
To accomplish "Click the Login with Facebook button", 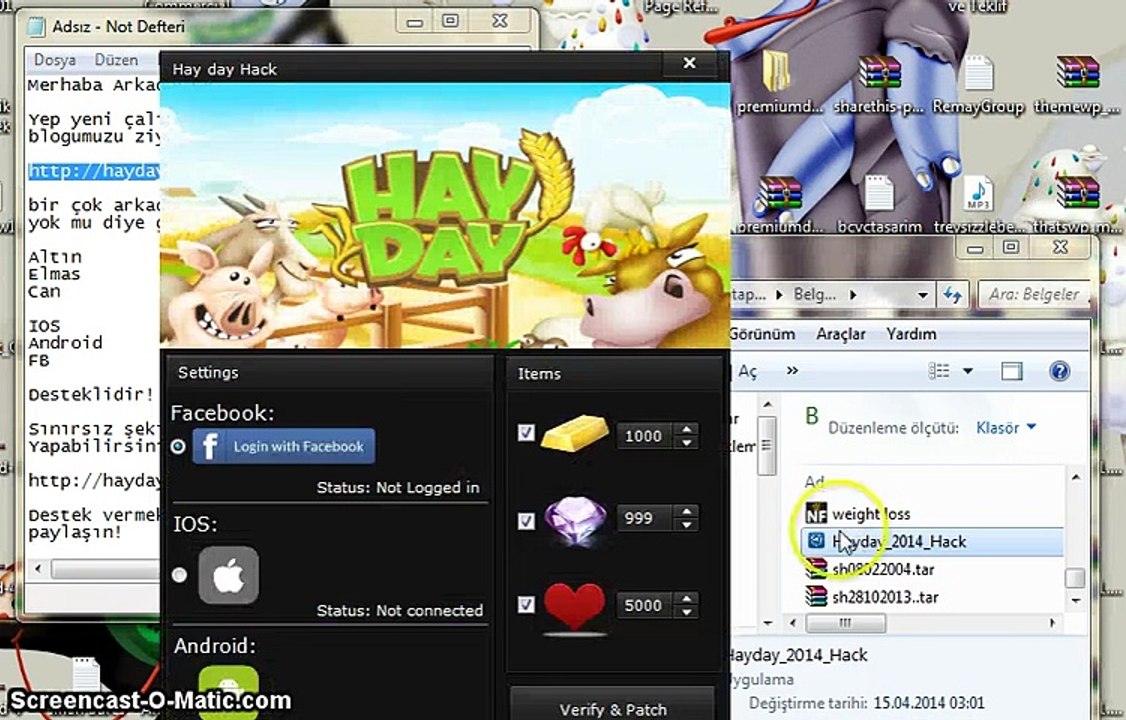I will pos(284,446).
